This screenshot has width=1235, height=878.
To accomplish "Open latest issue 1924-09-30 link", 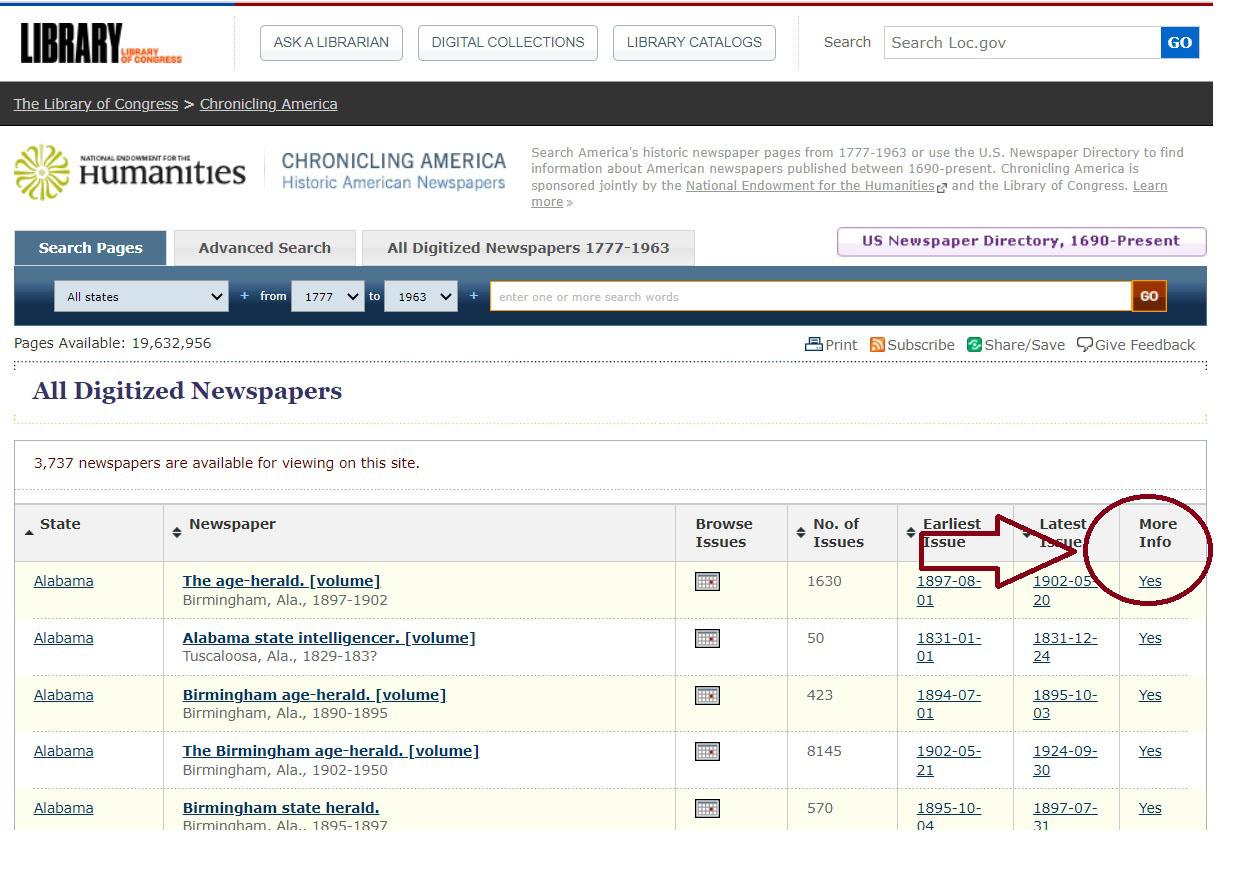I will tap(1065, 760).
